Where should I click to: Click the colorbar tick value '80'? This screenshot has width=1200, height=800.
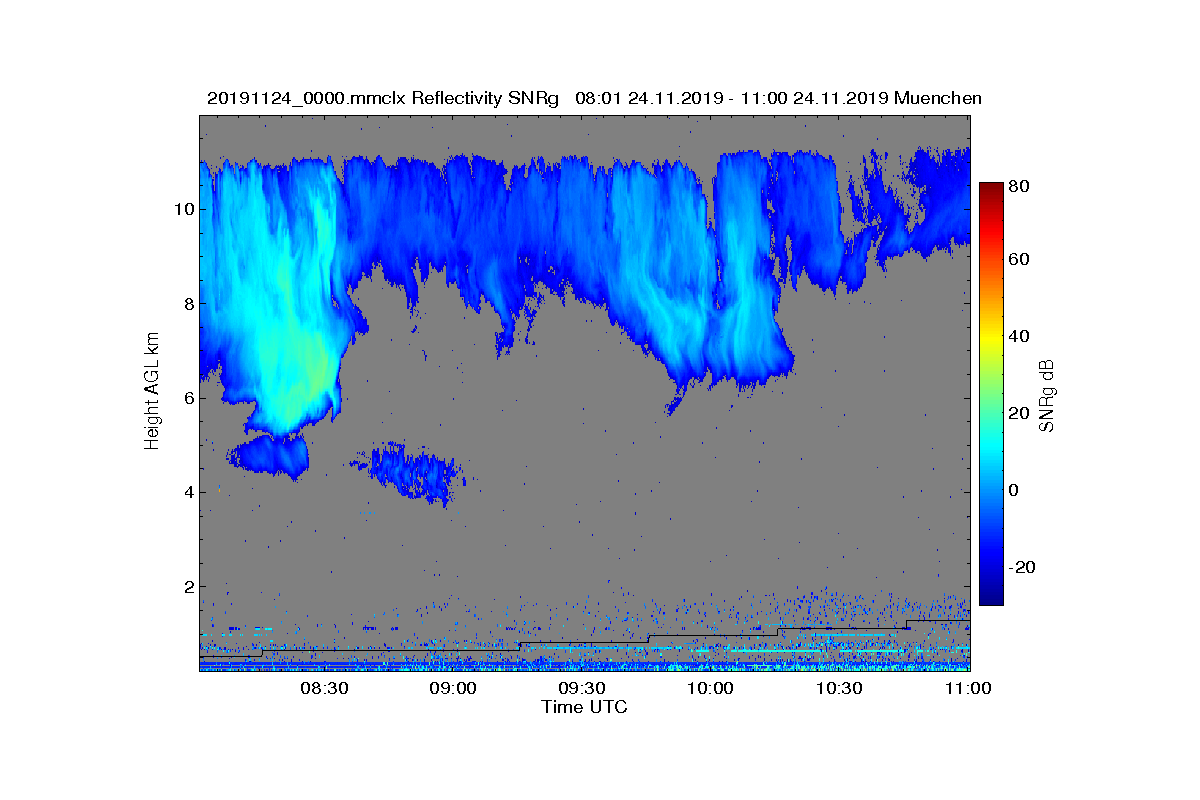click(1020, 186)
